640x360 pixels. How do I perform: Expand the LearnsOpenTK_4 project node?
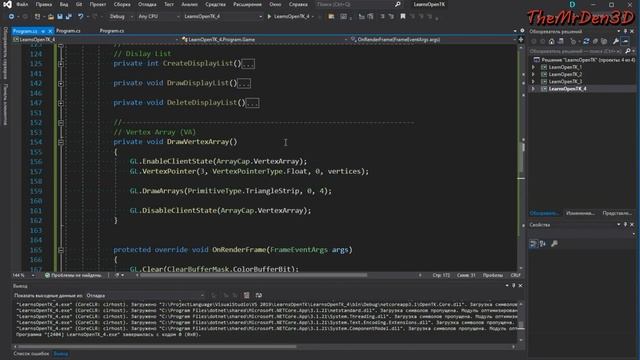click(533, 89)
